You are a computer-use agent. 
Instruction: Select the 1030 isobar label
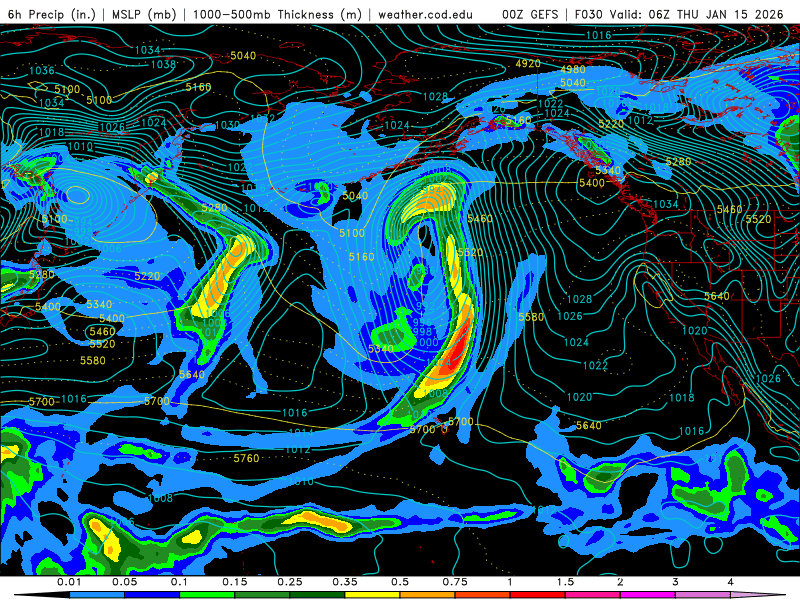pyautogui.click(x=228, y=125)
